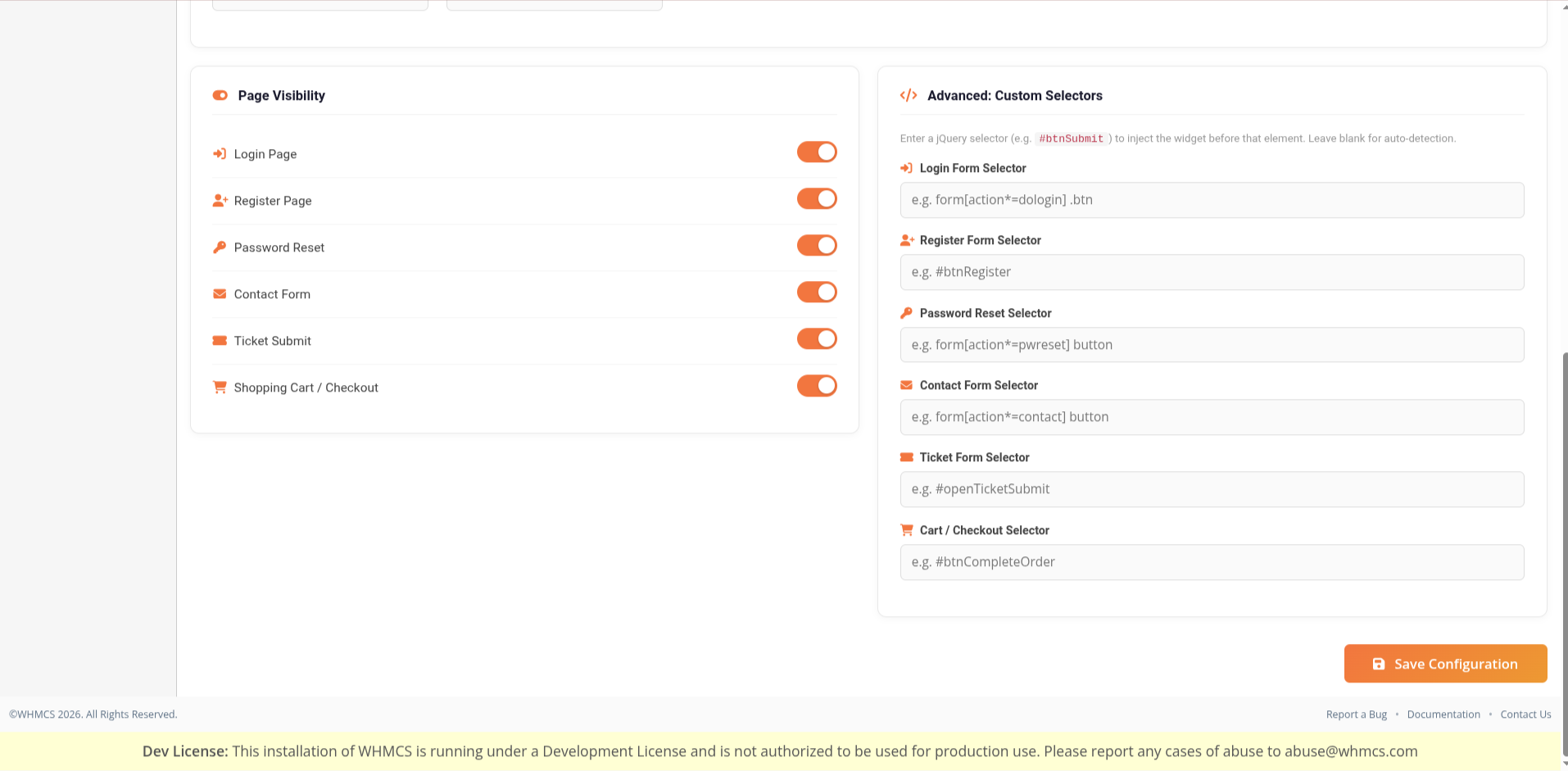Select the Cart / Checkout Selector field

coord(1211,562)
